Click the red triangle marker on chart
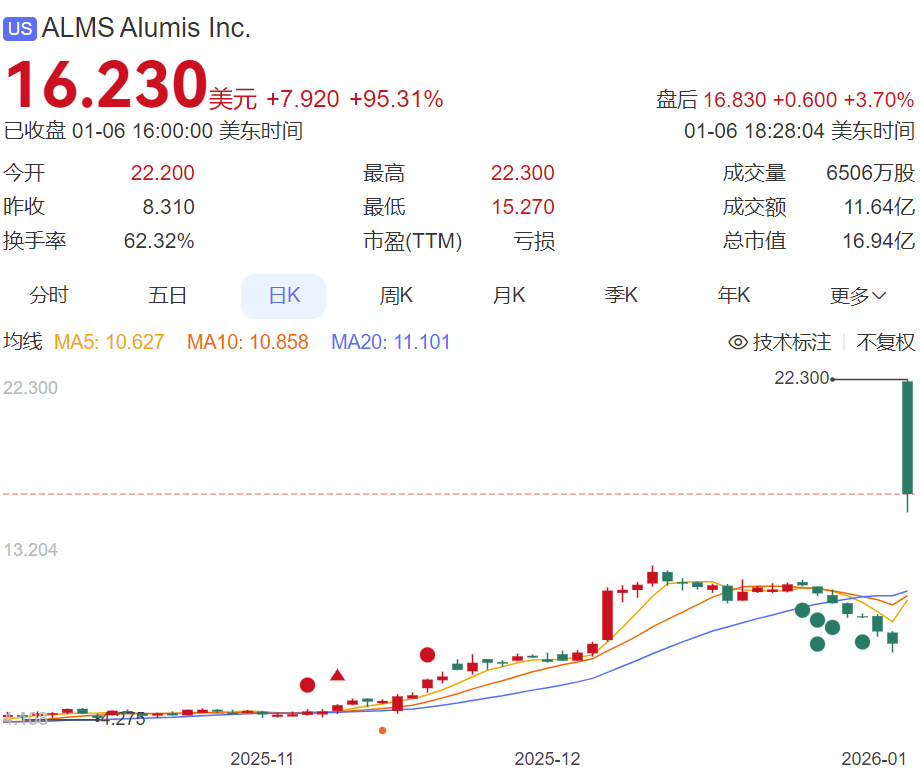Image resolution: width=921 pixels, height=774 pixels. coord(337,675)
